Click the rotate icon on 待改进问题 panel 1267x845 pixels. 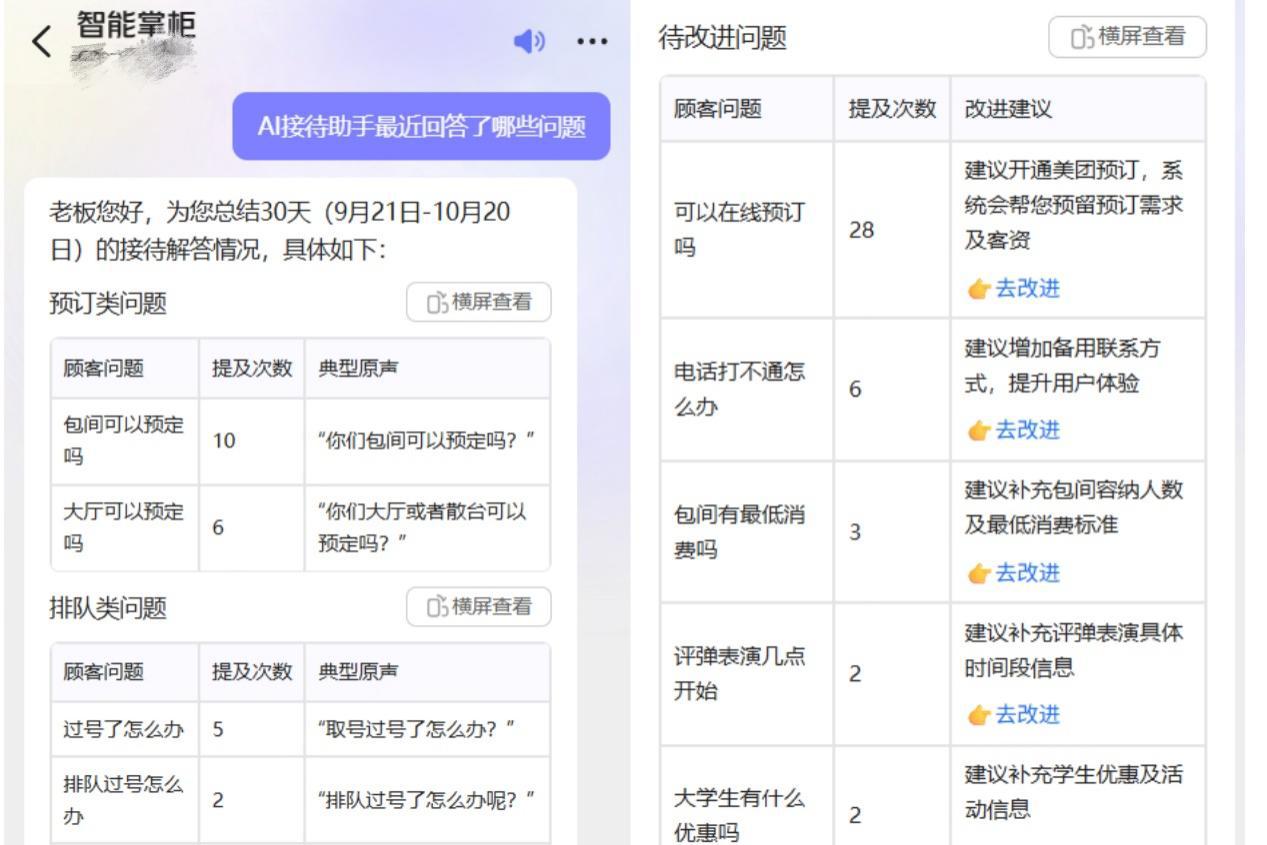[1081, 37]
